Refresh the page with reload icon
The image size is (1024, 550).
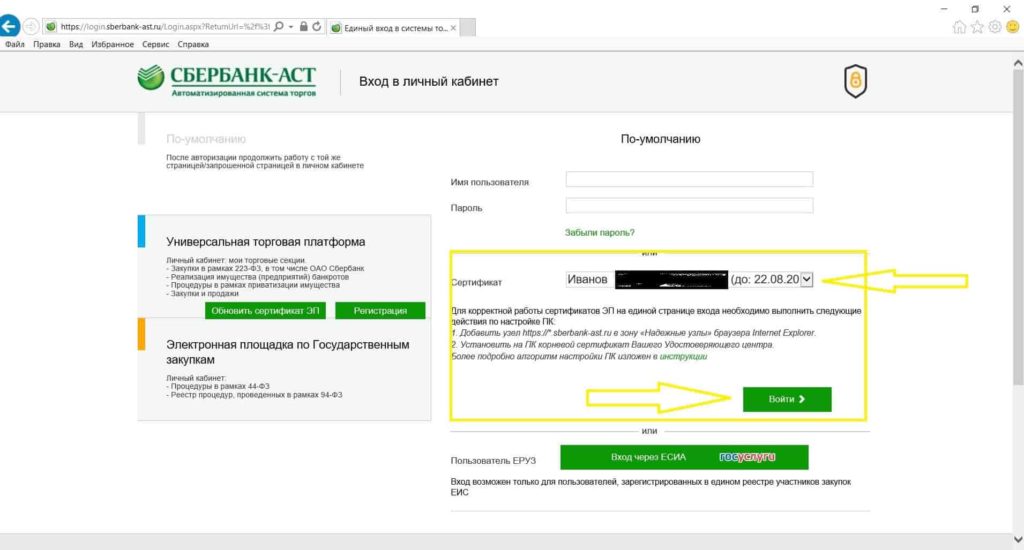(x=317, y=27)
